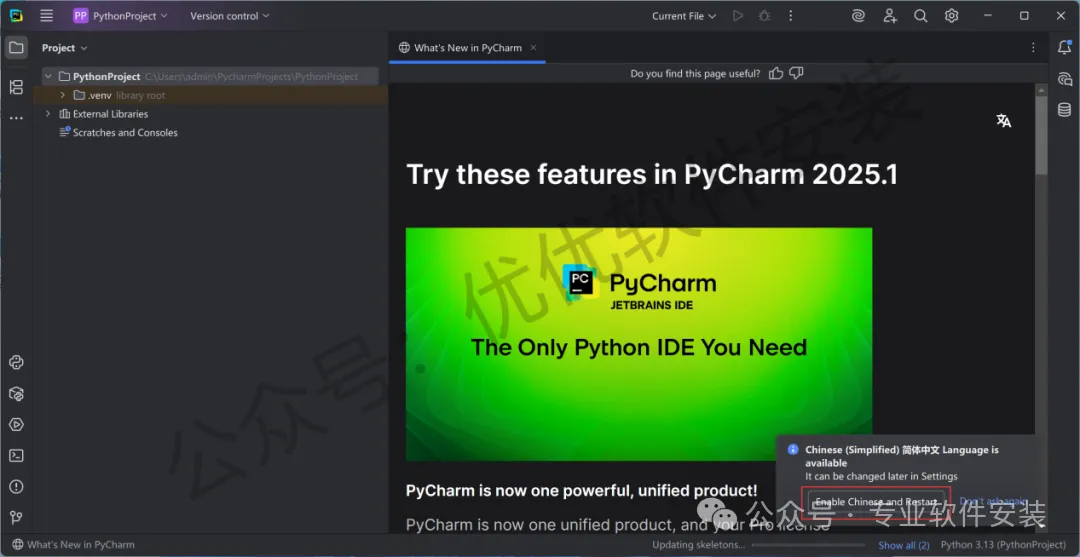Open IDE settings gear
The image size is (1080, 557).
[x=951, y=15]
